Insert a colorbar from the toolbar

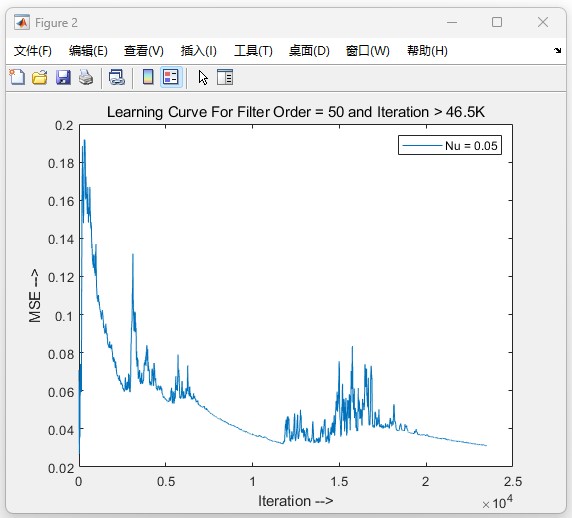(148, 77)
